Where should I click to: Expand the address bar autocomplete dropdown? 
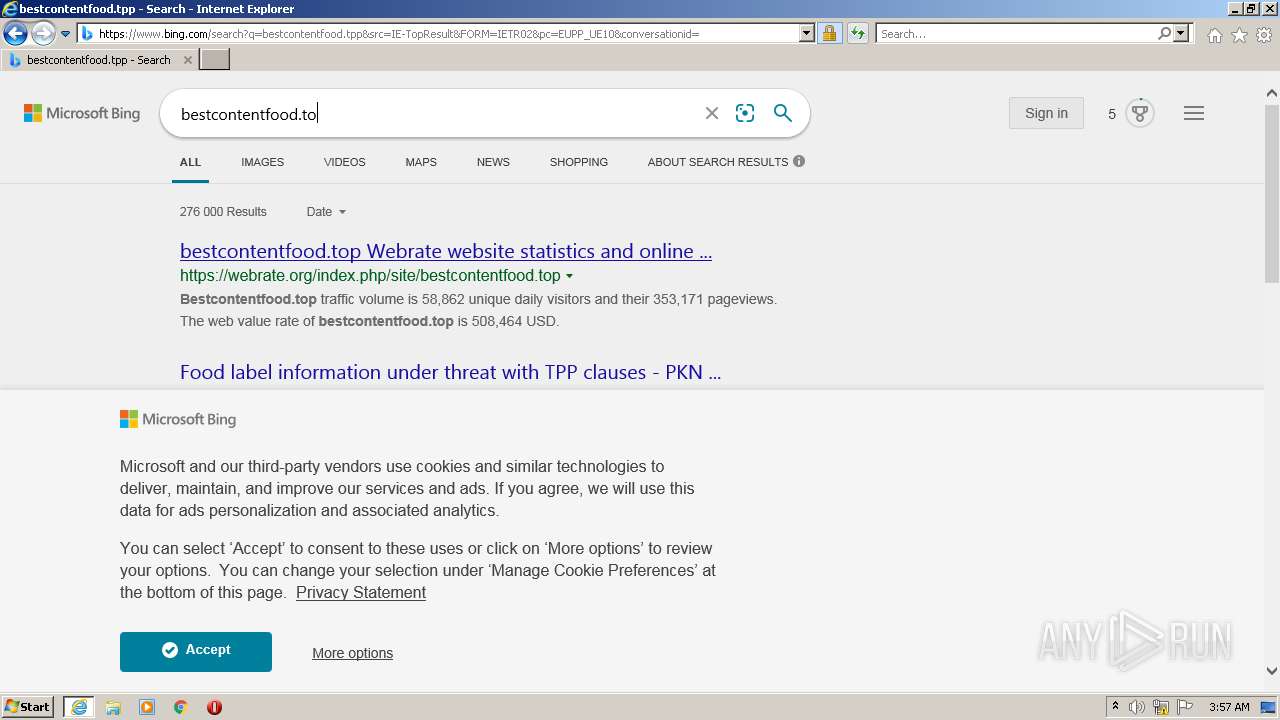click(x=807, y=34)
